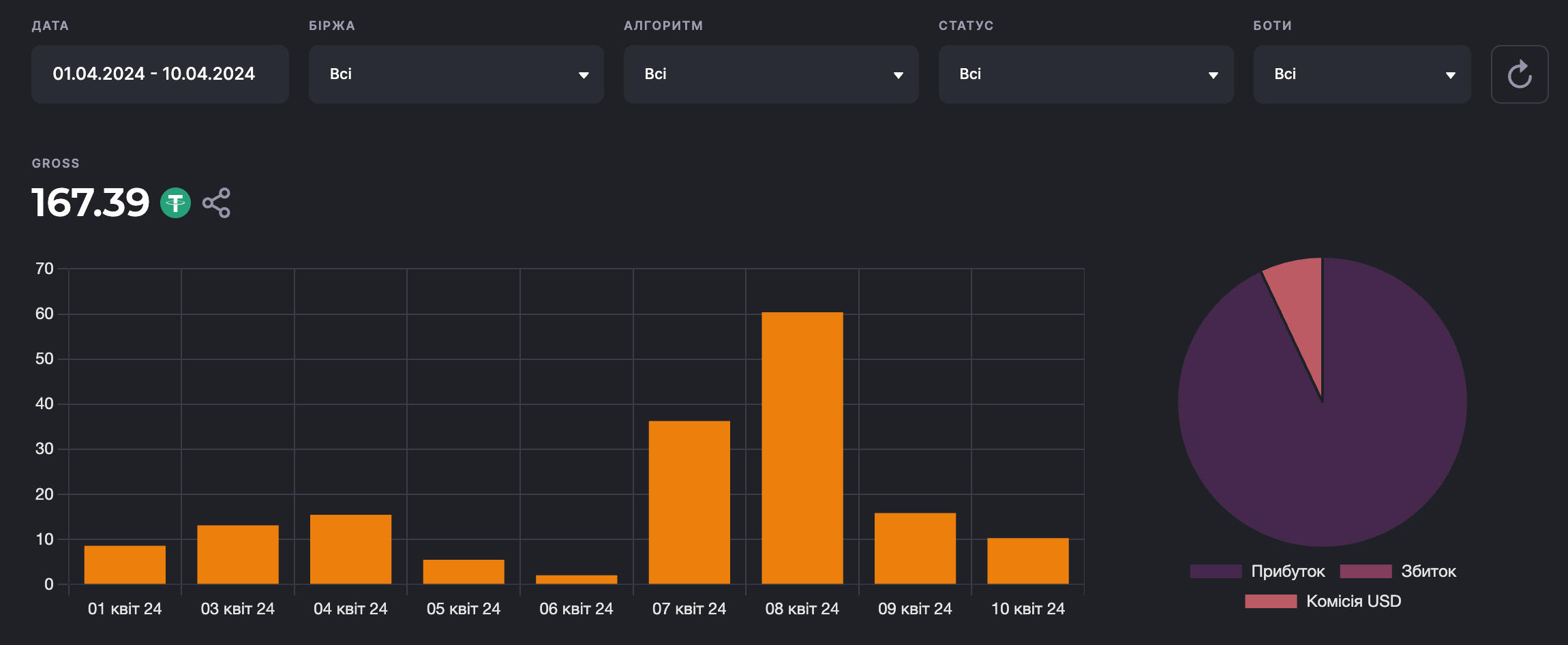The height and width of the screenshot is (645, 1568).
Task: Click the БІРЖА filter label
Action: (332, 26)
